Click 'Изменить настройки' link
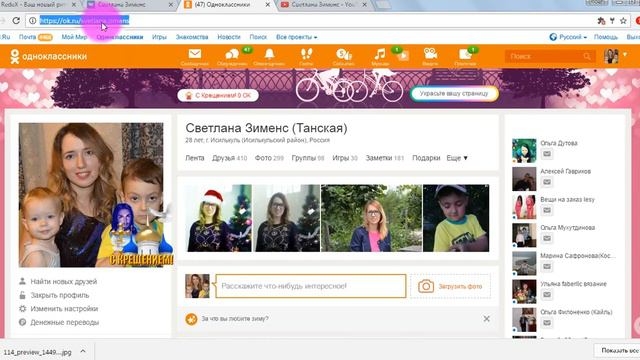This screenshot has height=360, width=640. pos(64,309)
